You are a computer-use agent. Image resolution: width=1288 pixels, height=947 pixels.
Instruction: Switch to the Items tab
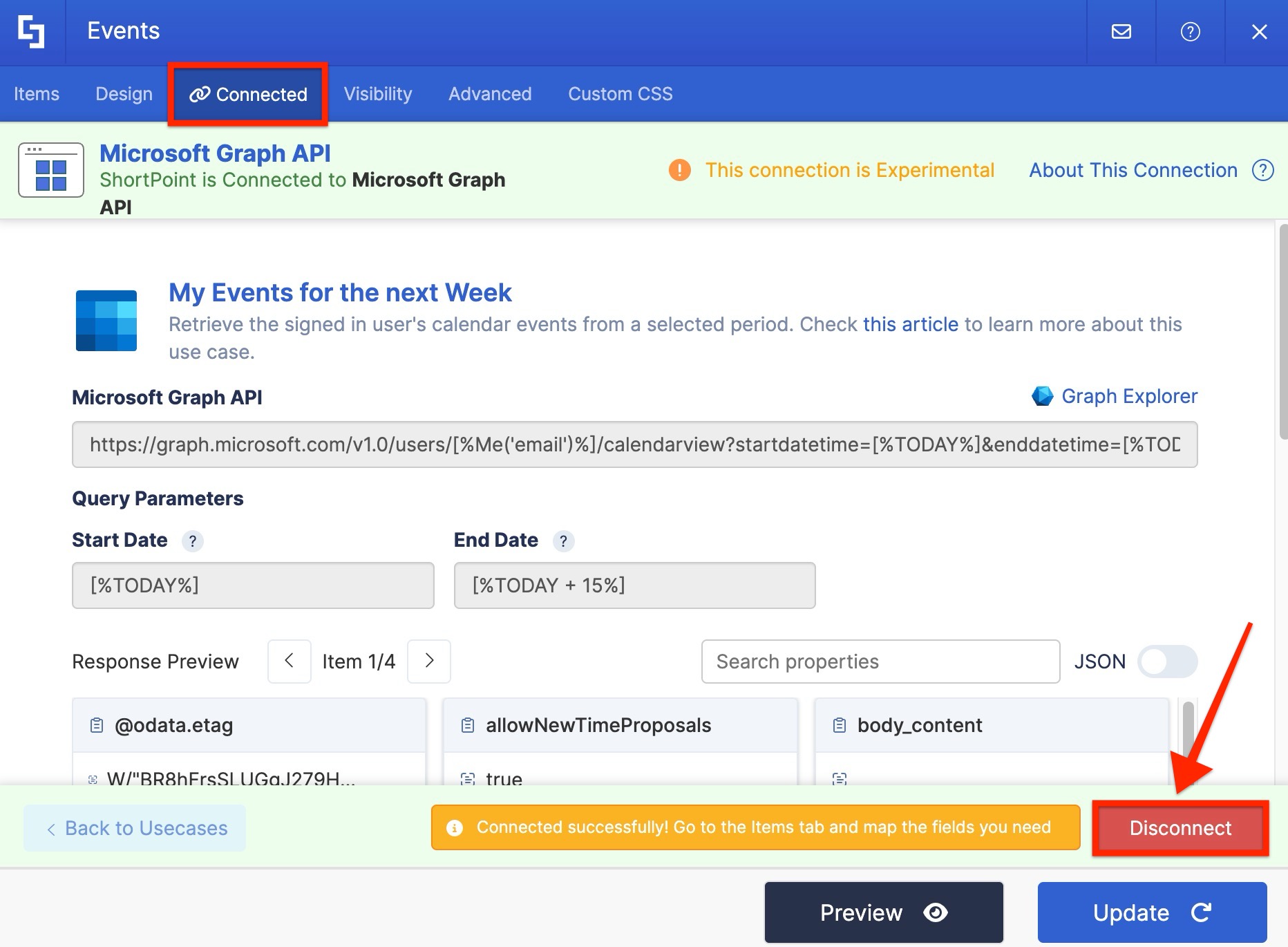click(37, 94)
